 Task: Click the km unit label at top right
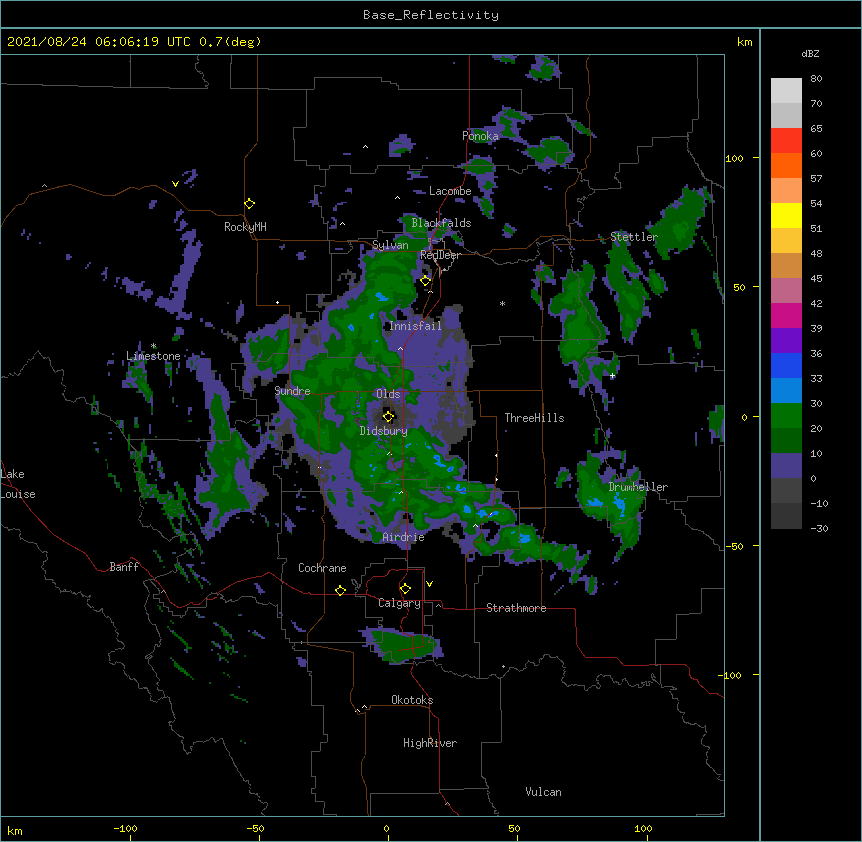745,42
